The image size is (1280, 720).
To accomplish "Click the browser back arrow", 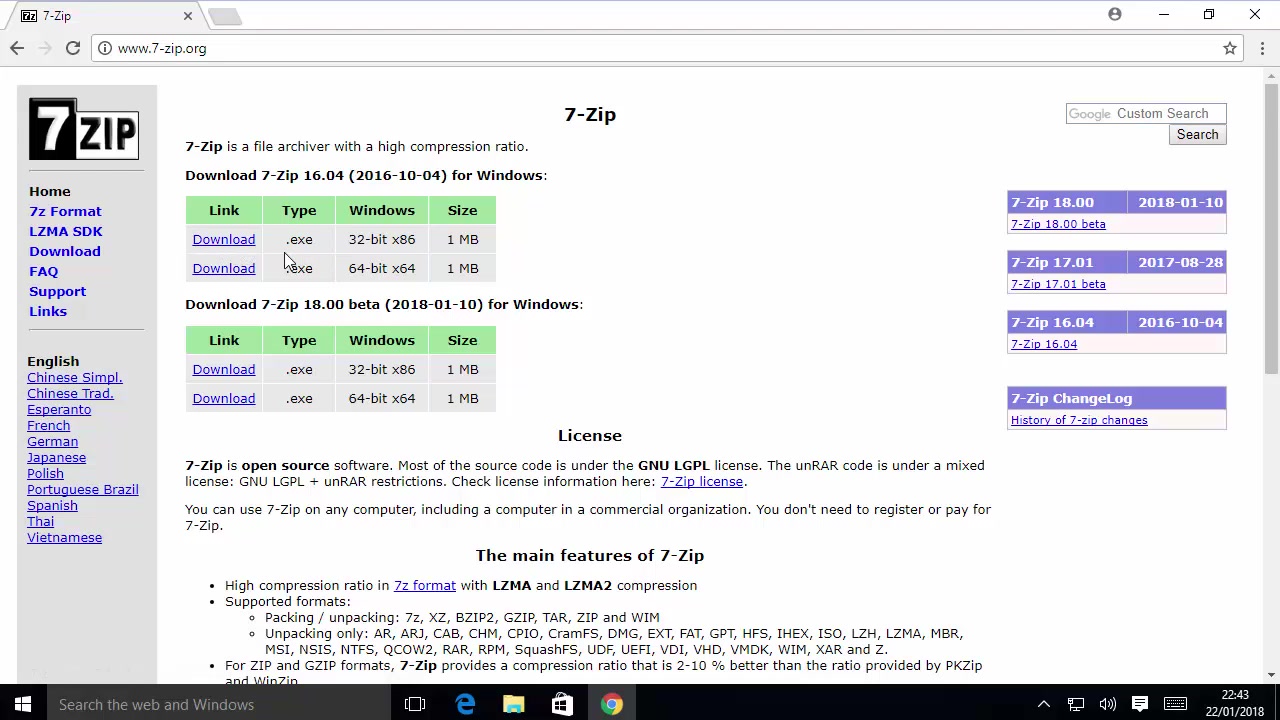I will 17,48.
